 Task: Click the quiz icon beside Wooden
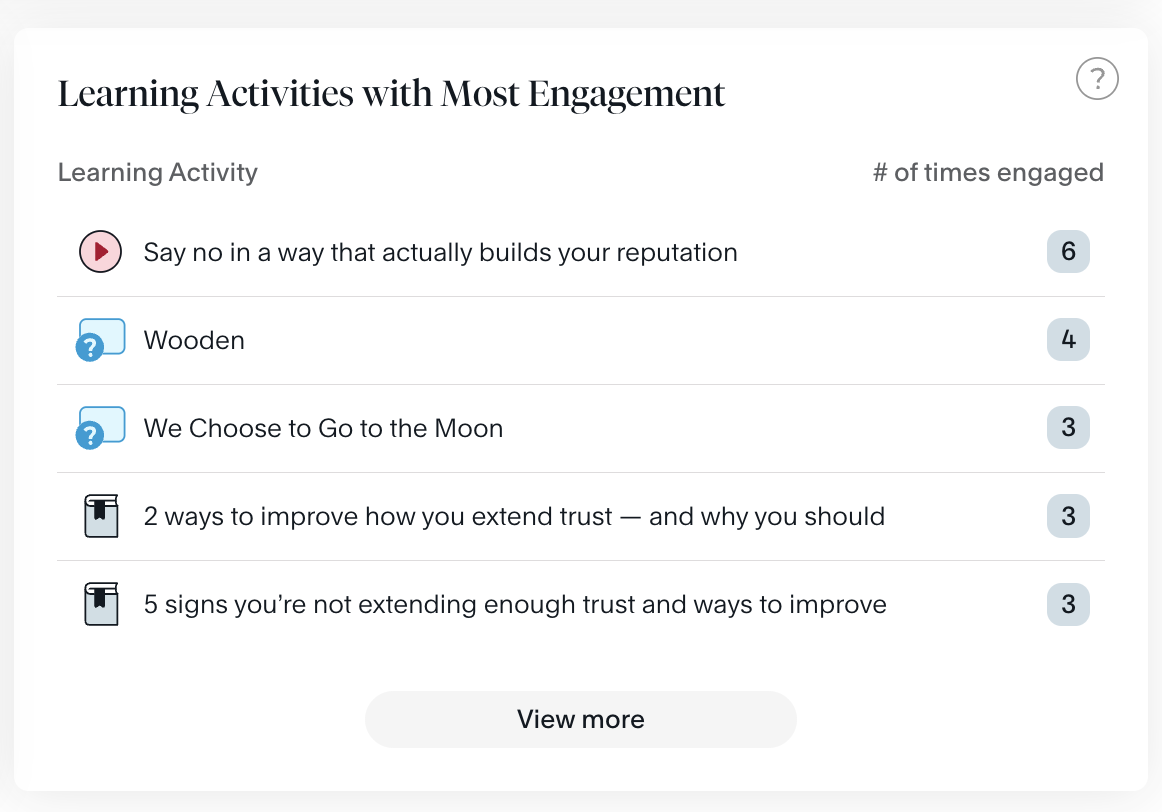click(x=101, y=340)
